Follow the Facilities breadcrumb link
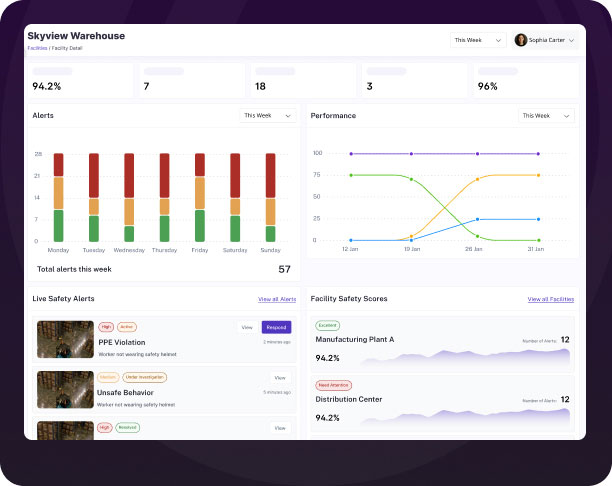Screen dimensions: 612x486 (x=37, y=48)
